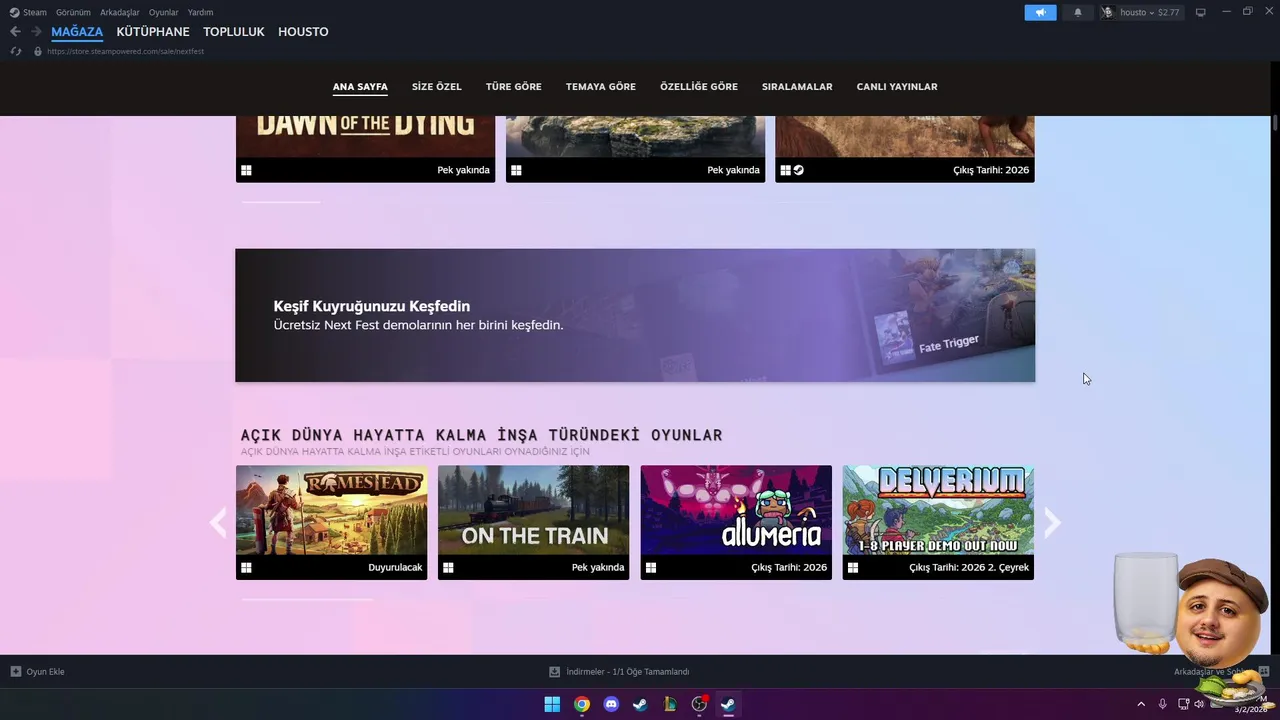This screenshot has height=720, width=1280.
Task: Open the Steam menu
Action: pyautogui.click(x=35, y=12)
